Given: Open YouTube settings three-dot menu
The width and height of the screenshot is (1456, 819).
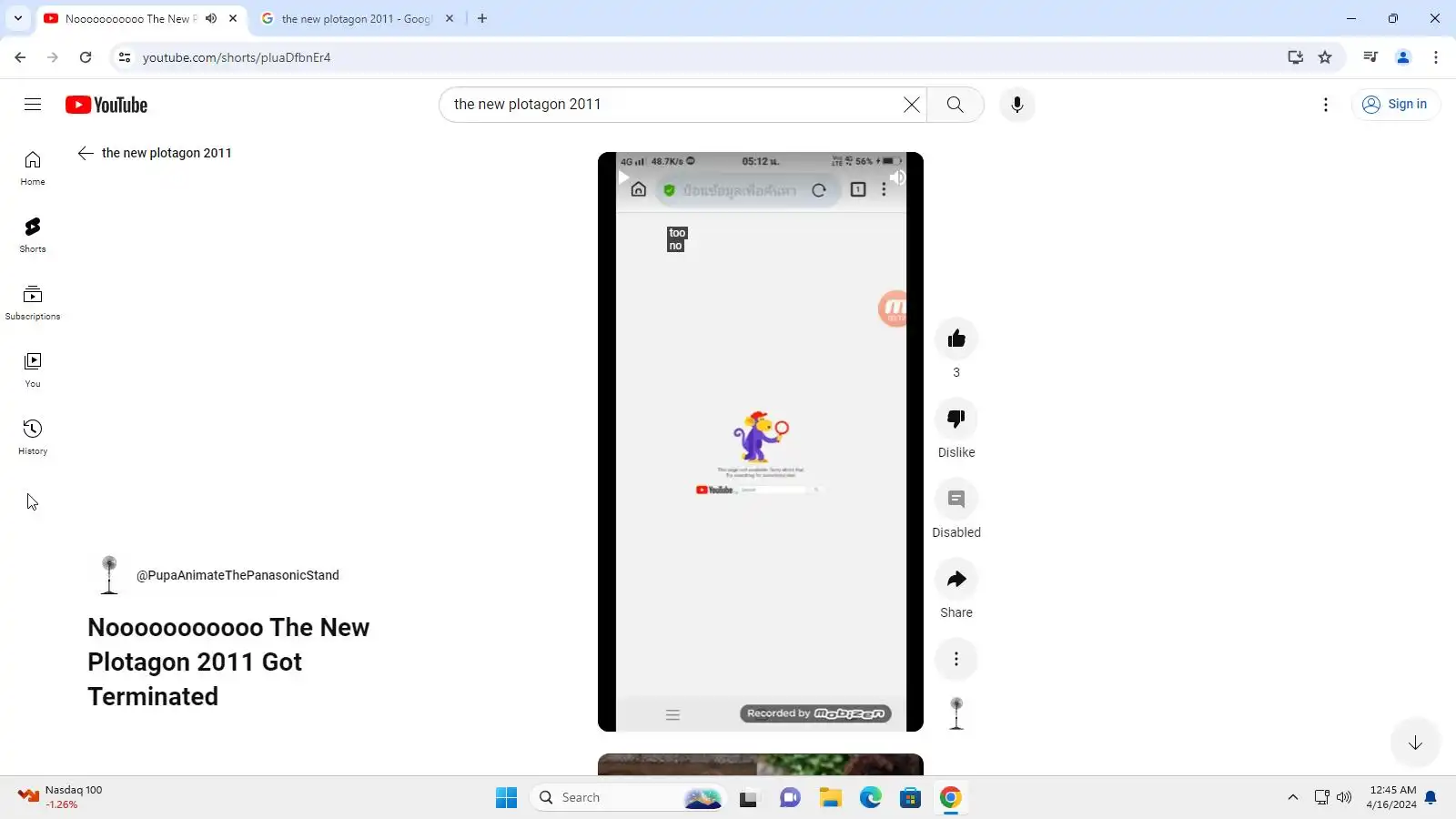Looking at the screenshot, I should [1326, 105].
